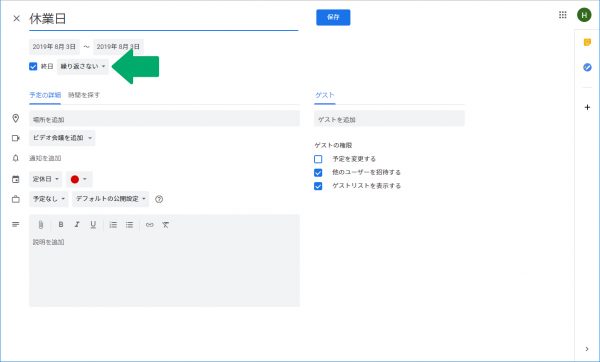Image resolution: width=600 pixels, height=362 pixels.
Task: Click the ゲストを追加 guest field
Action: tap(389, 119)
